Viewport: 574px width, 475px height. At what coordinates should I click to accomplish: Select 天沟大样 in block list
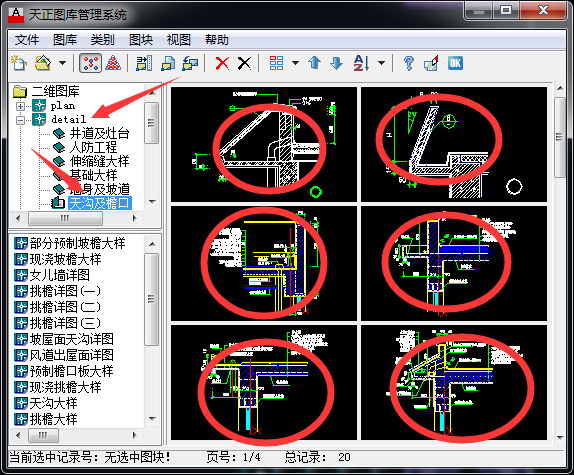coord(53,403)
